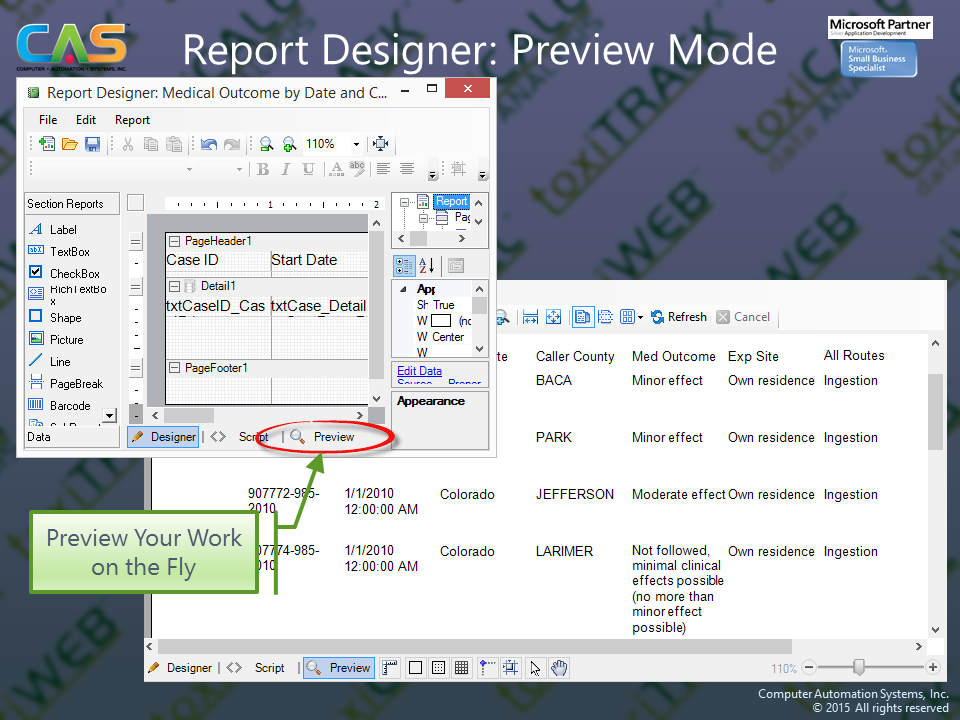The image size is (960, 720).
Task: Click the Undo arrow in toolbar
Action: 208,144
